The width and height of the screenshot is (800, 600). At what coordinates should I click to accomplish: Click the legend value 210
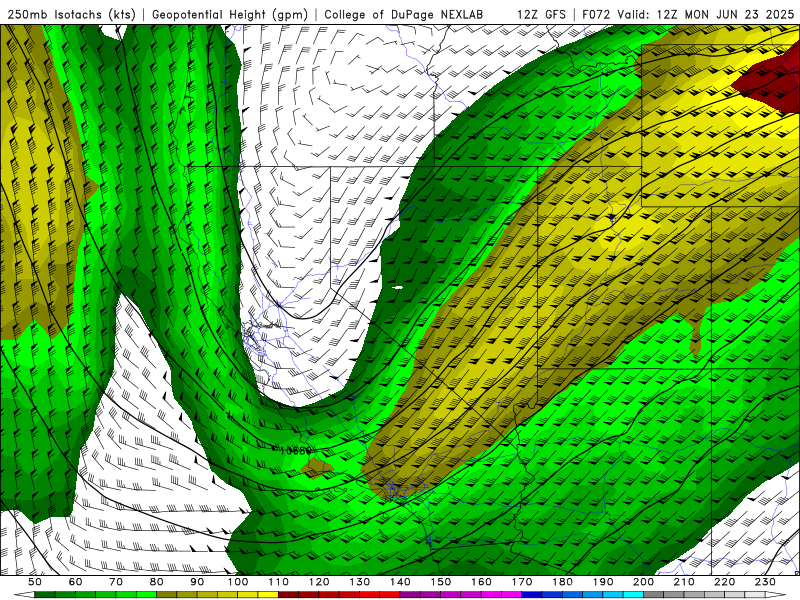[x=684, y=582]
